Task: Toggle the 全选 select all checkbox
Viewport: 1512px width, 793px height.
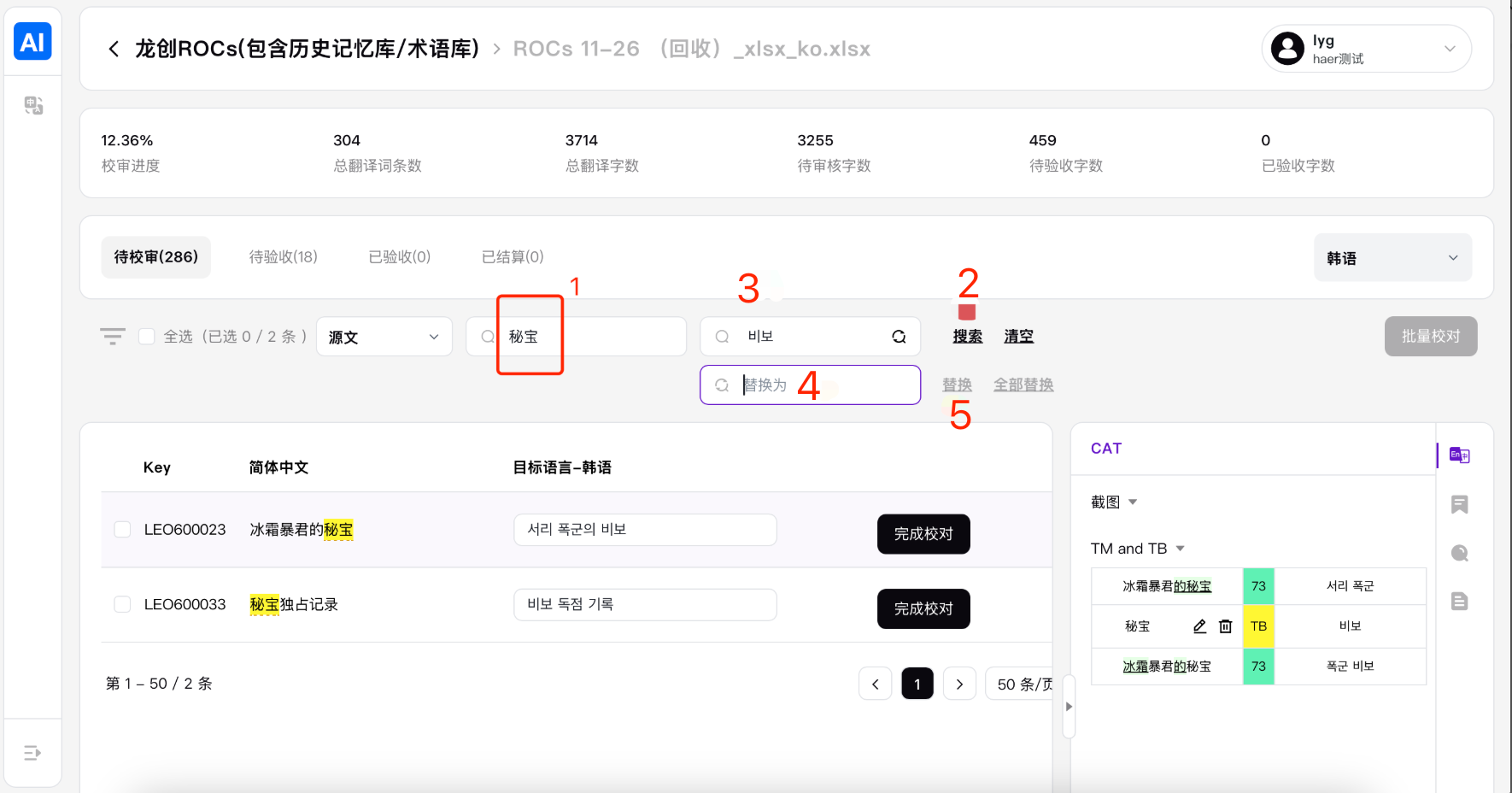Action: (147, 337)
